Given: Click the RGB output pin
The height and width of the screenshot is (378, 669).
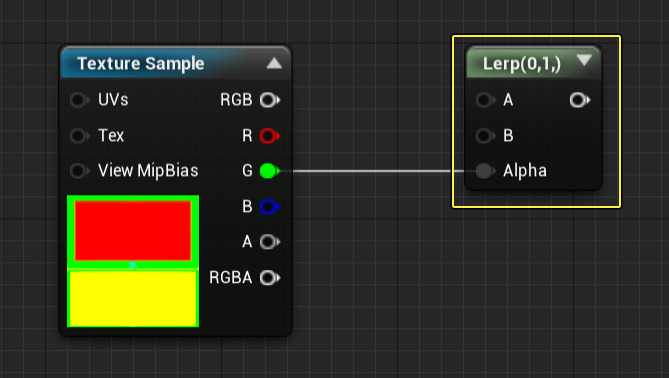Looking at the screenshot, I should 270,100.
